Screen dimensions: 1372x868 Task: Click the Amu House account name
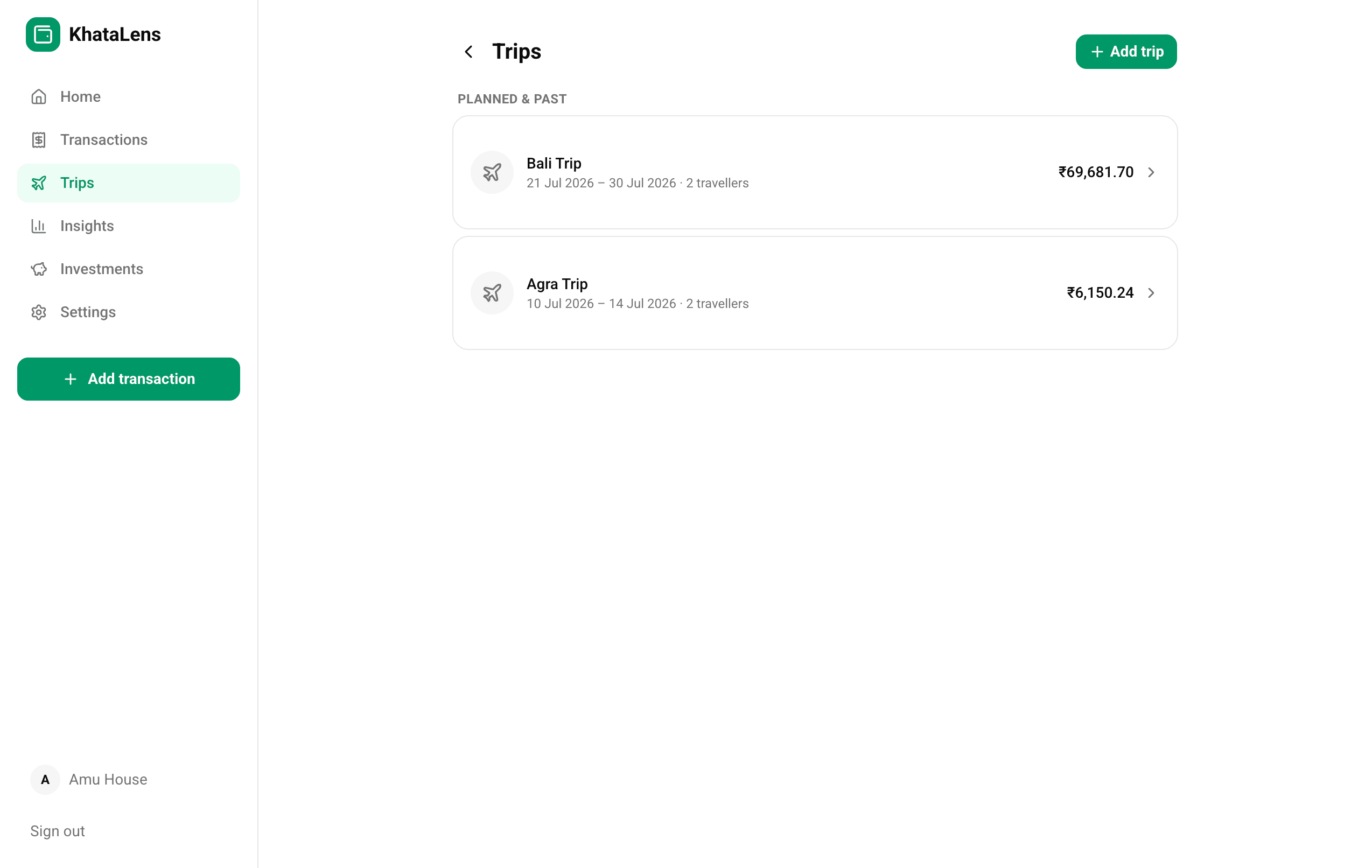(108, 780)
